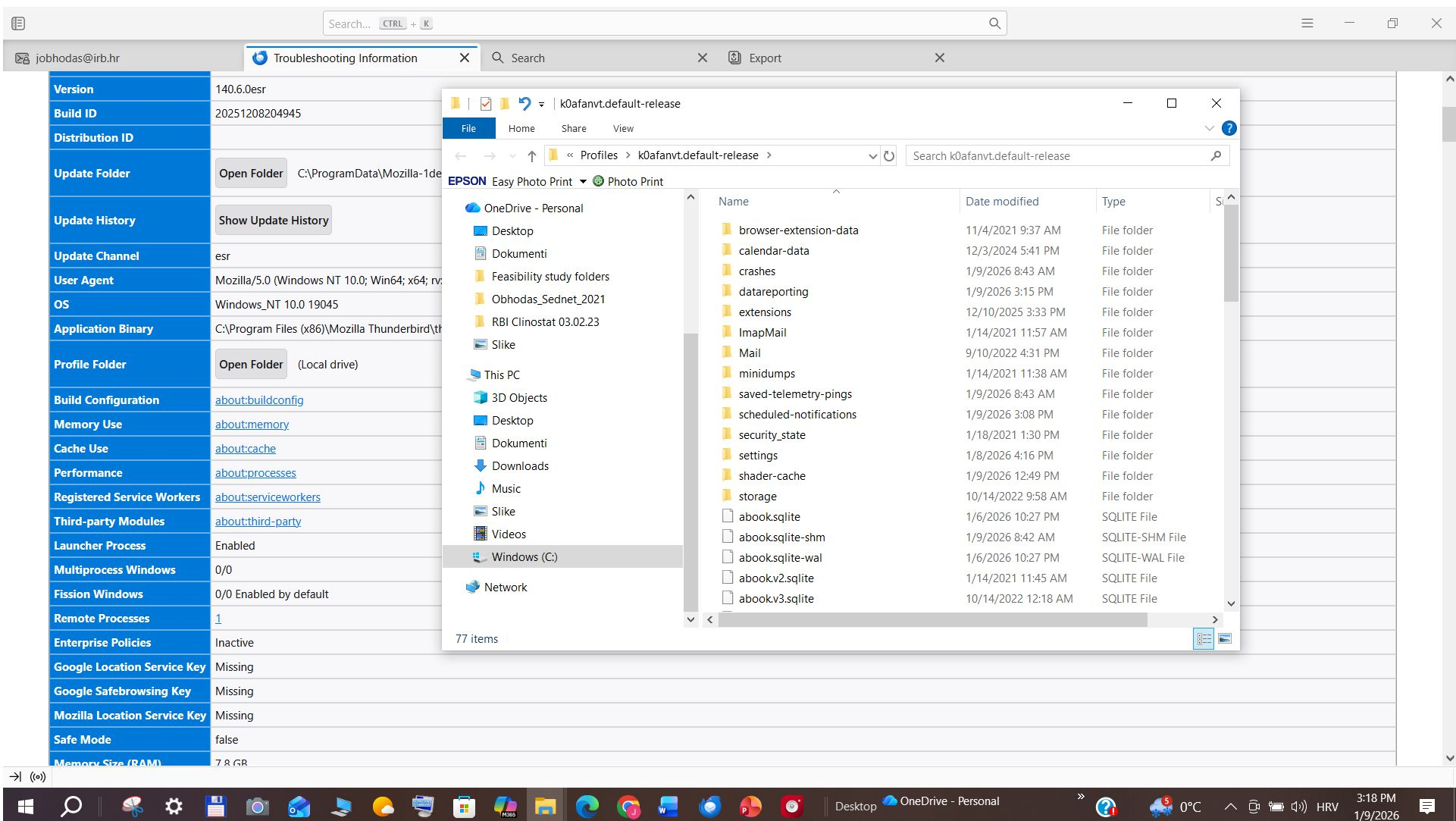This screenshot has width=1456, height=821.
Task: Open the about:memory link
Action: [x=252, y=425]
